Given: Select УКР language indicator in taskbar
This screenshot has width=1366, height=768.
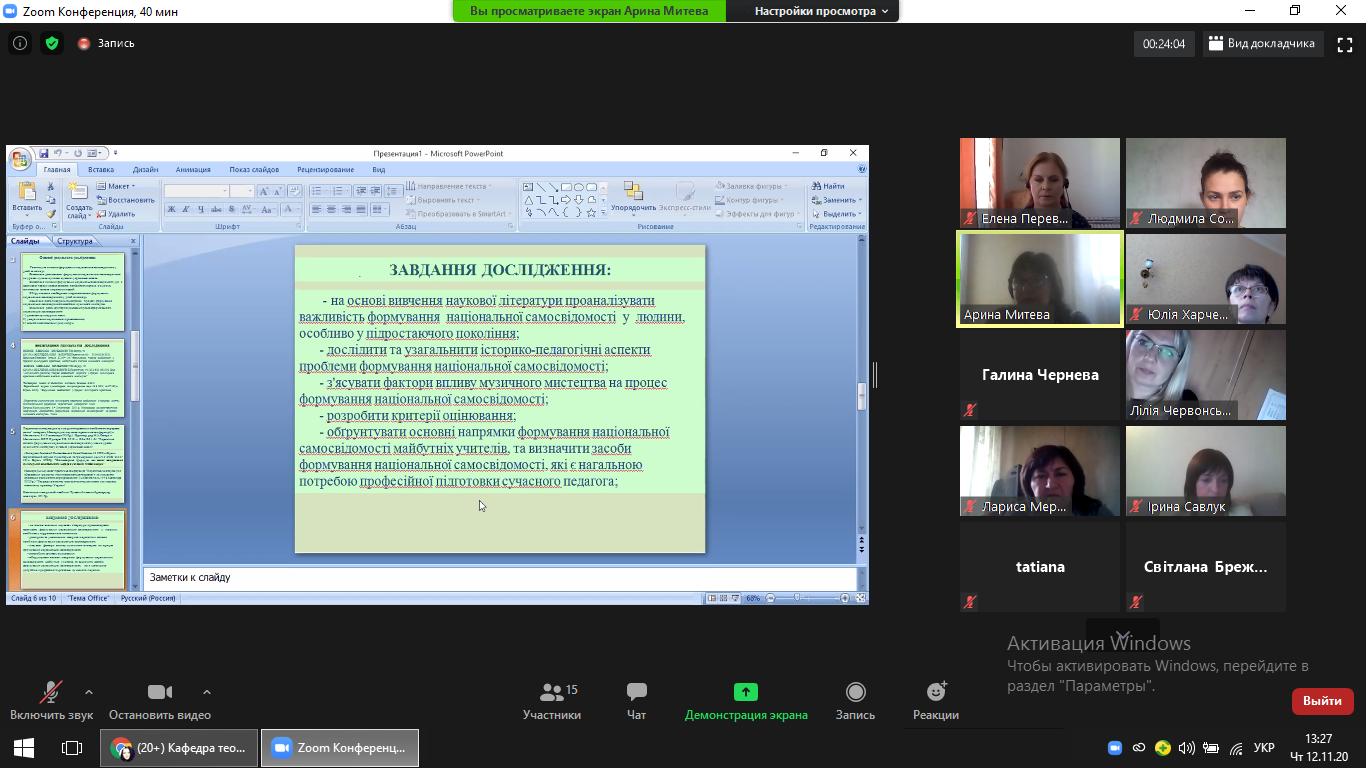Looking at the screenshot, I should point(1264,748).
